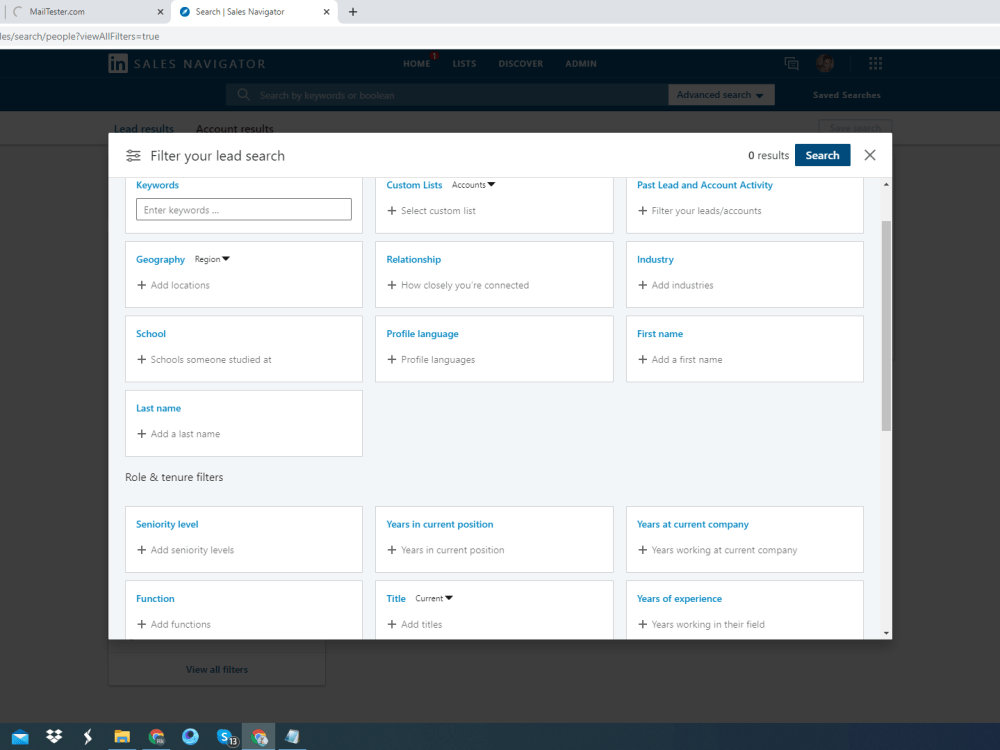Click plus icon for Filter your leads/accounts
The height and width of the screenshot is (750, 1000).
(642, 210)
